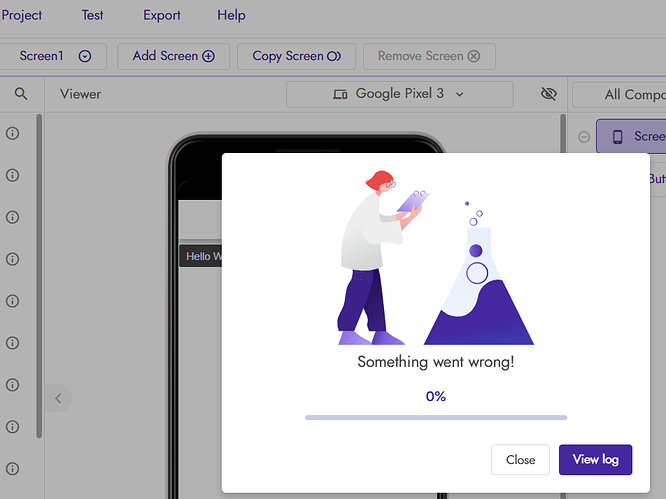Viewport: 666px width, 499px height.
Task: Click the 0% progress bar
Action: click(436, 417)
